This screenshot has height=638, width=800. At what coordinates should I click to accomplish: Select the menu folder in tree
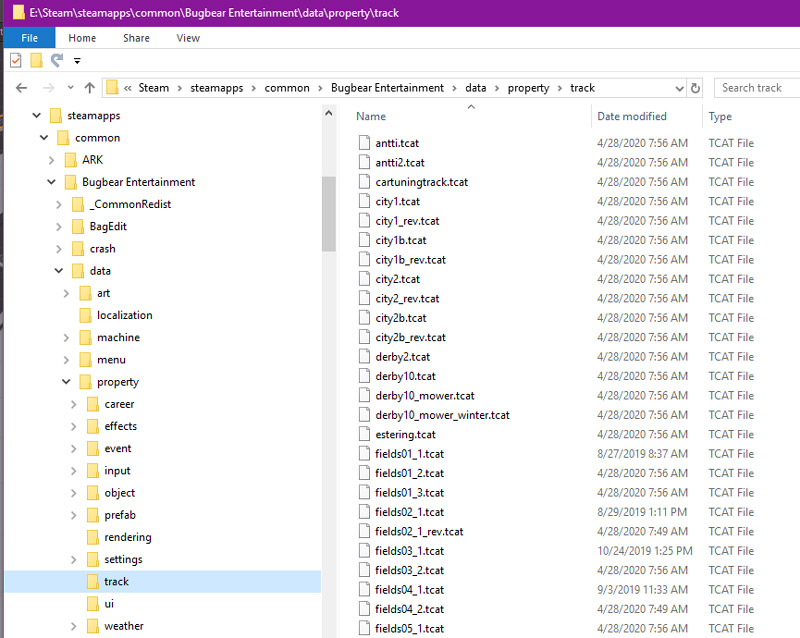point(111,360)
